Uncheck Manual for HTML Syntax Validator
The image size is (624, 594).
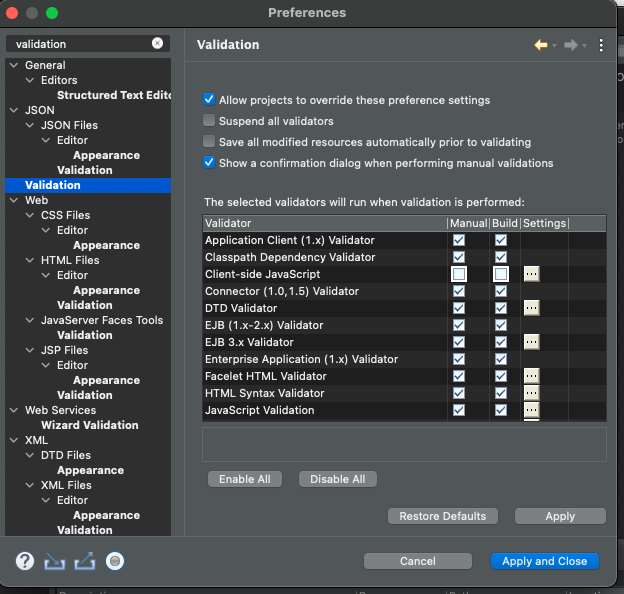click(459, 393)
